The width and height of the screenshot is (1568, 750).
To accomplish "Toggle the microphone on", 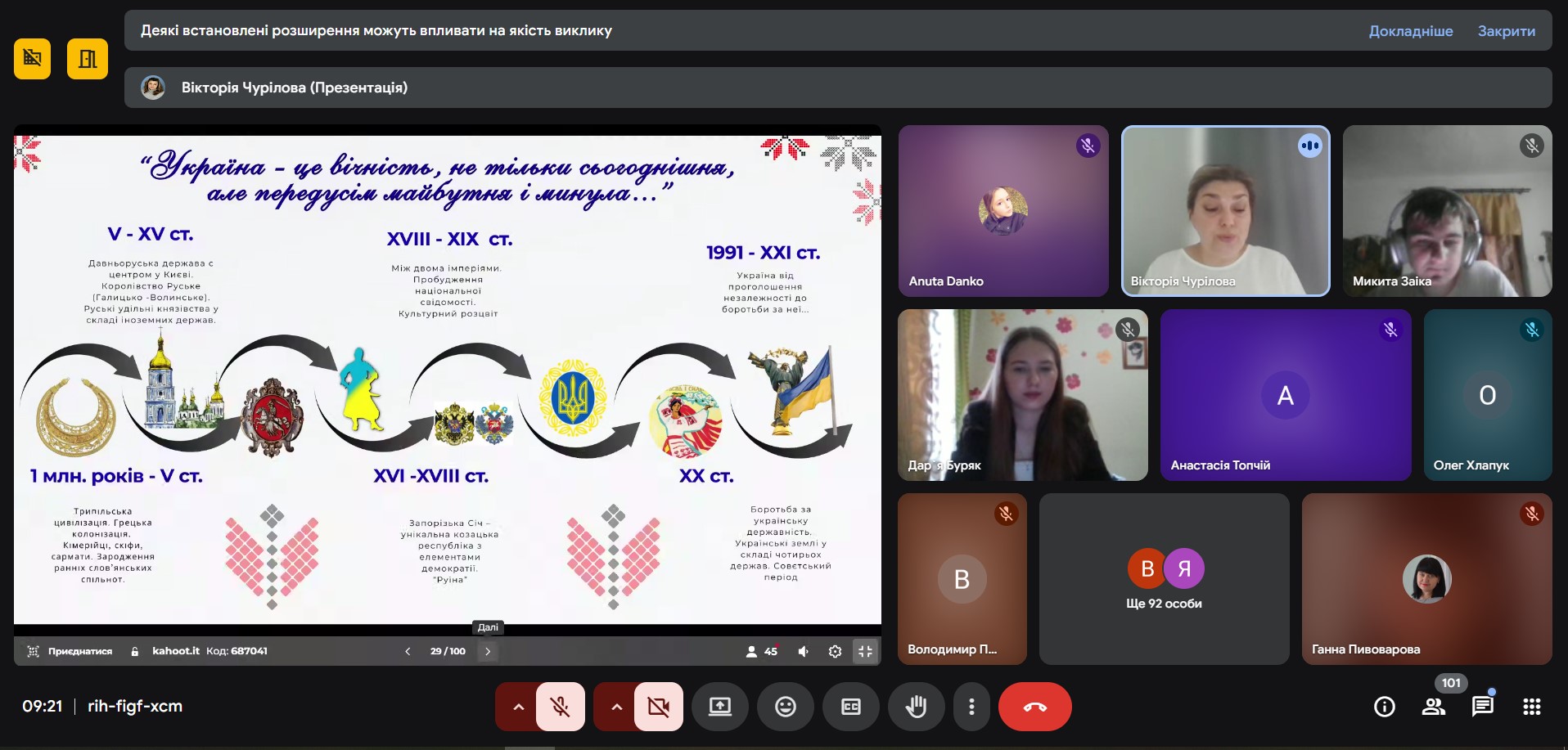I will [x=561, y=707].
